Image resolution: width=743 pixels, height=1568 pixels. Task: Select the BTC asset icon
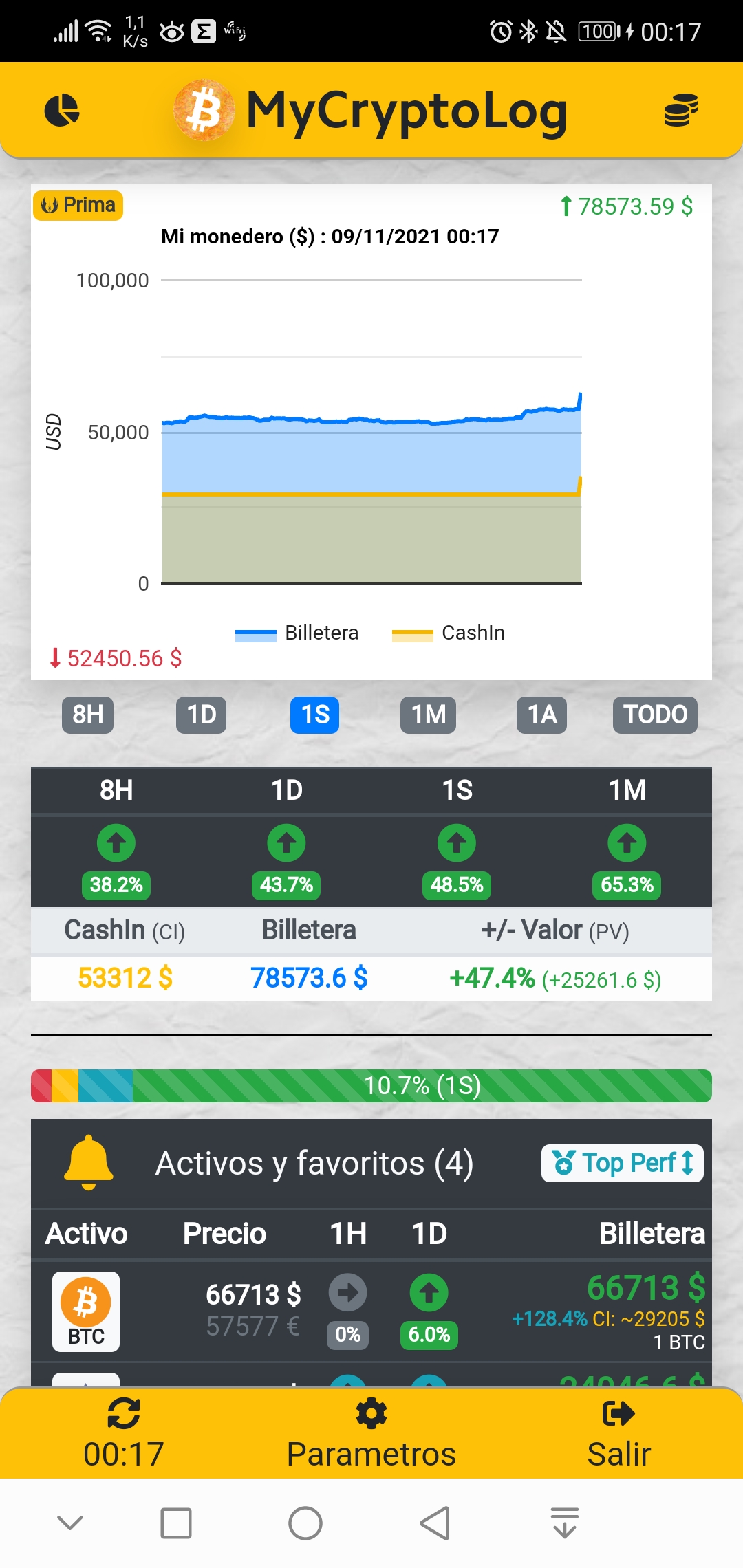(x=86, y=1311)
